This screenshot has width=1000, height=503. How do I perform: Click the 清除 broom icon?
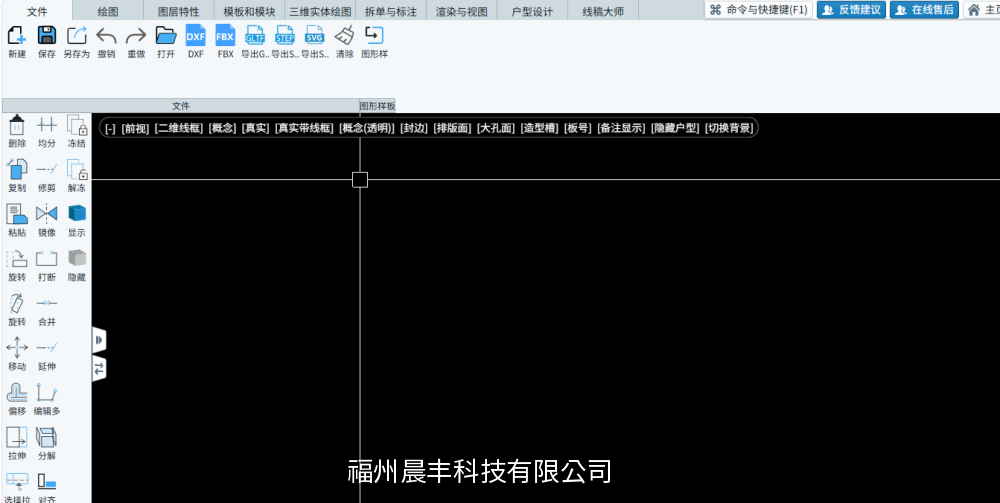tap(344, 36)
